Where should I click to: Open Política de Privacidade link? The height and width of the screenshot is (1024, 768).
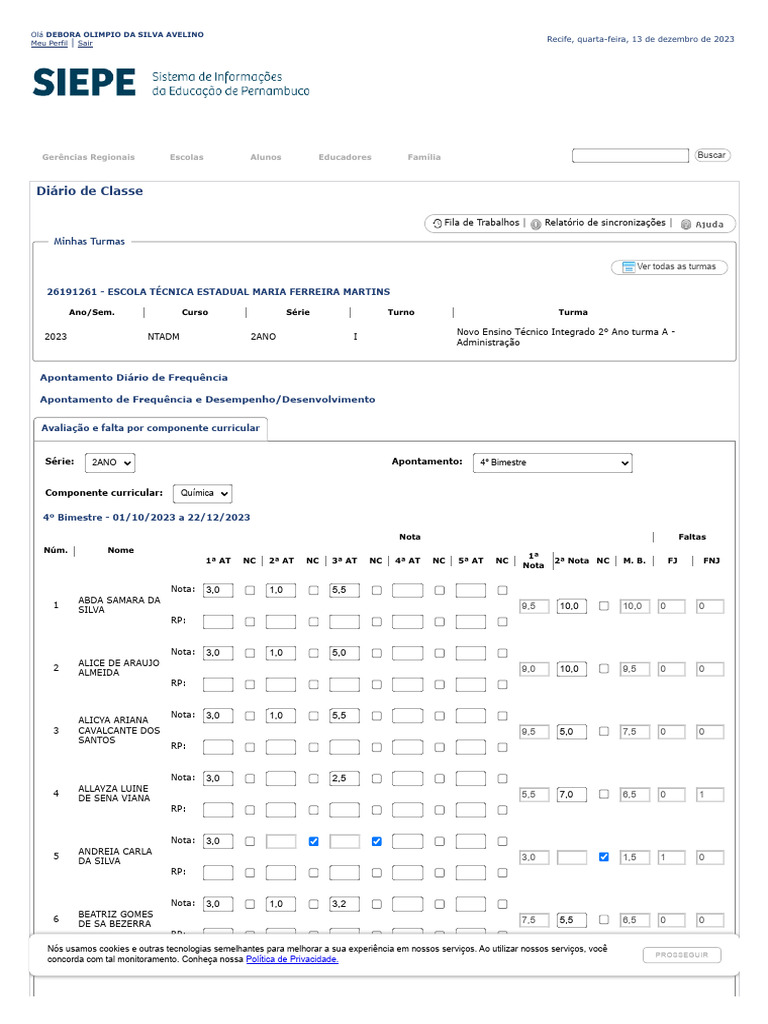pyautogui.click(x=292, y=960)
